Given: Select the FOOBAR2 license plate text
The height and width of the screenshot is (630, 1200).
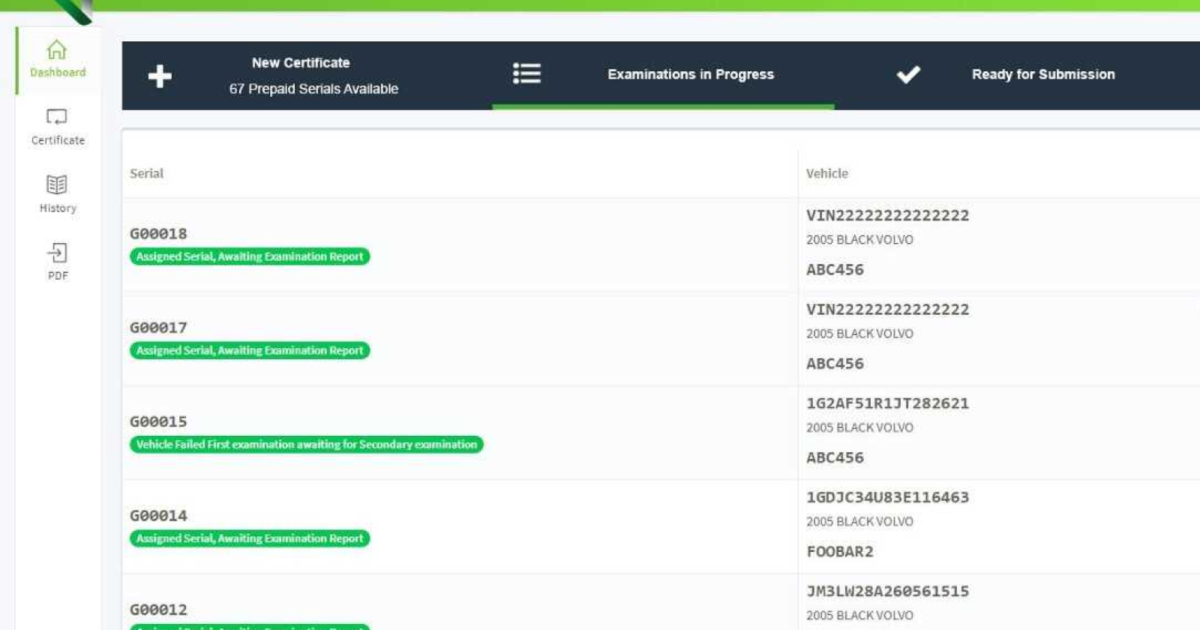Looking at the screenshot, I should 839,552.
